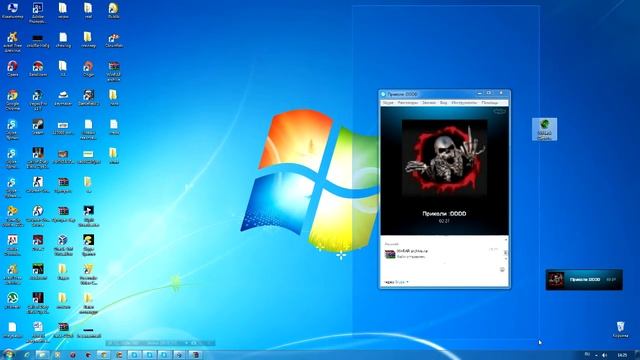Click the RU language indicator in tray
The image size is (640, 360).
pyautogui.click(x=587, y=354)
